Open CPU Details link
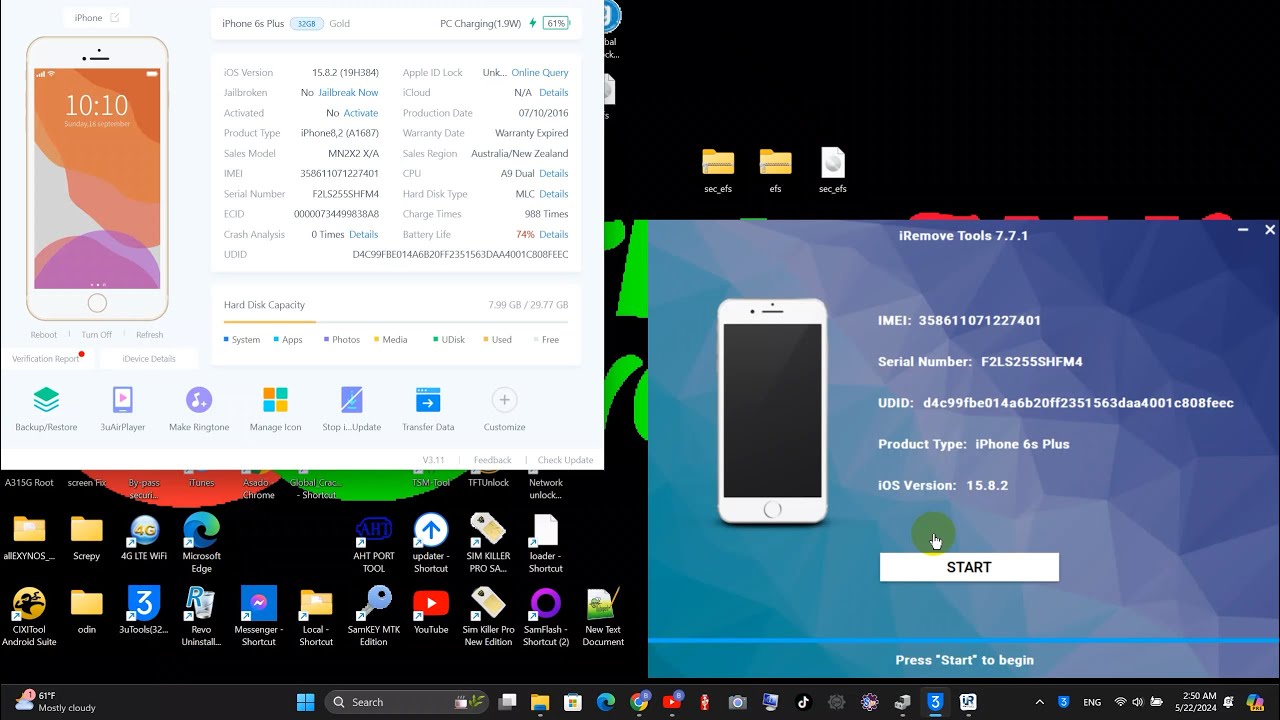The image size is (1280, 720). click(x=554, y=174)
